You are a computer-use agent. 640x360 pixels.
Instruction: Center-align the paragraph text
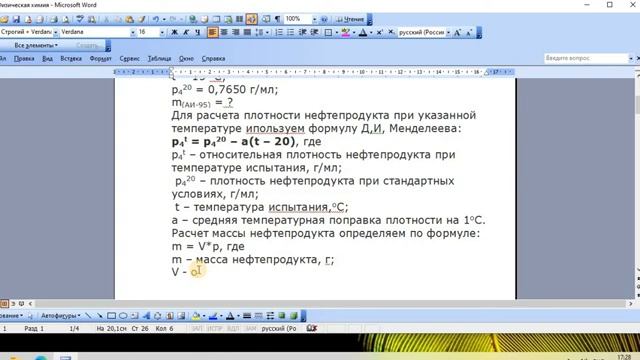coord(224,32)
